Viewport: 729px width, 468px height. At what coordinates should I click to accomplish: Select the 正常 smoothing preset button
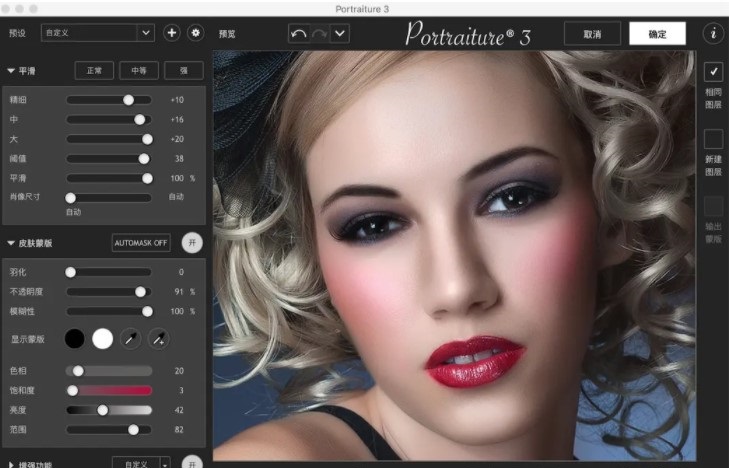click(94, 71)
